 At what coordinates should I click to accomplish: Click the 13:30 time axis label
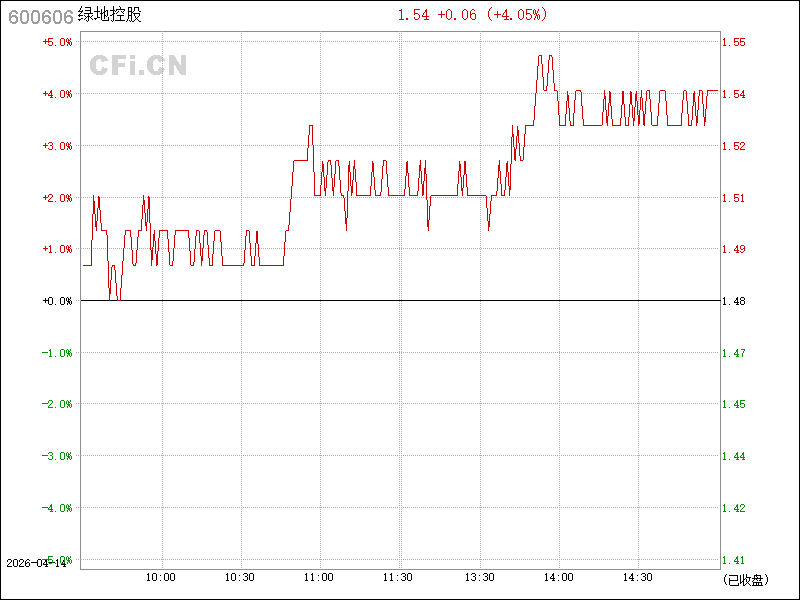click(x=479, y=577)
